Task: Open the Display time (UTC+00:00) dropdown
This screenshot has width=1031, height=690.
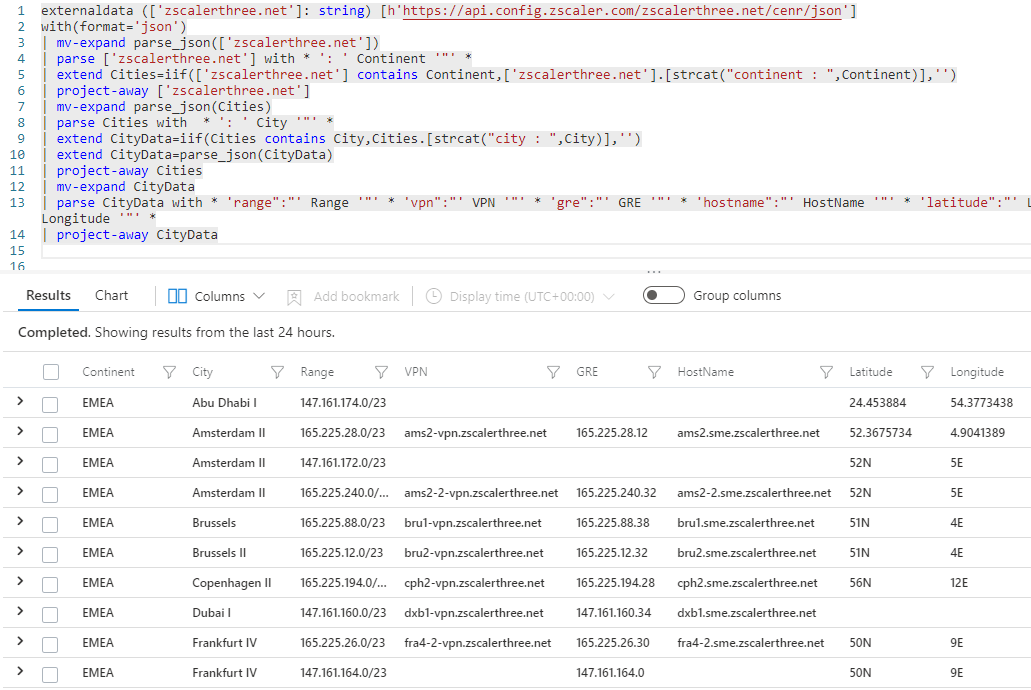Action: pyautogui.click(x=520, y=297)
